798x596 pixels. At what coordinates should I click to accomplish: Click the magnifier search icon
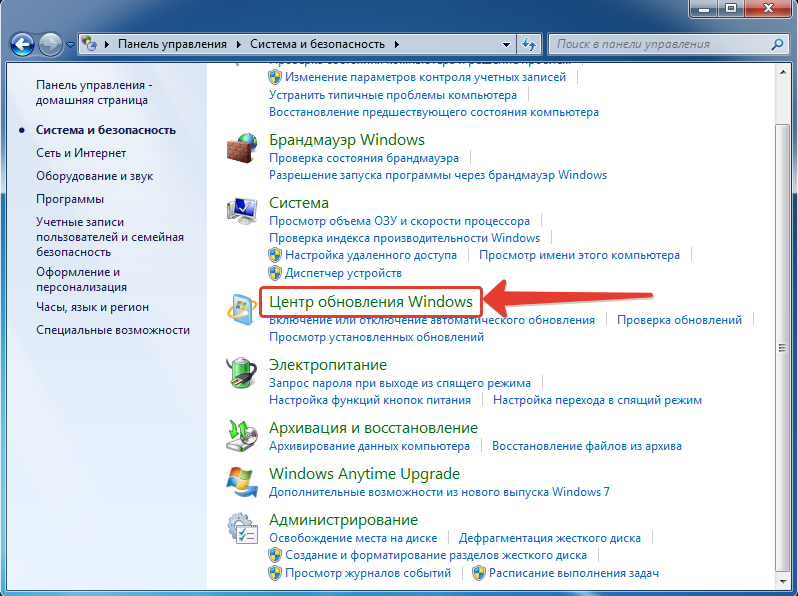coord(777,44)
